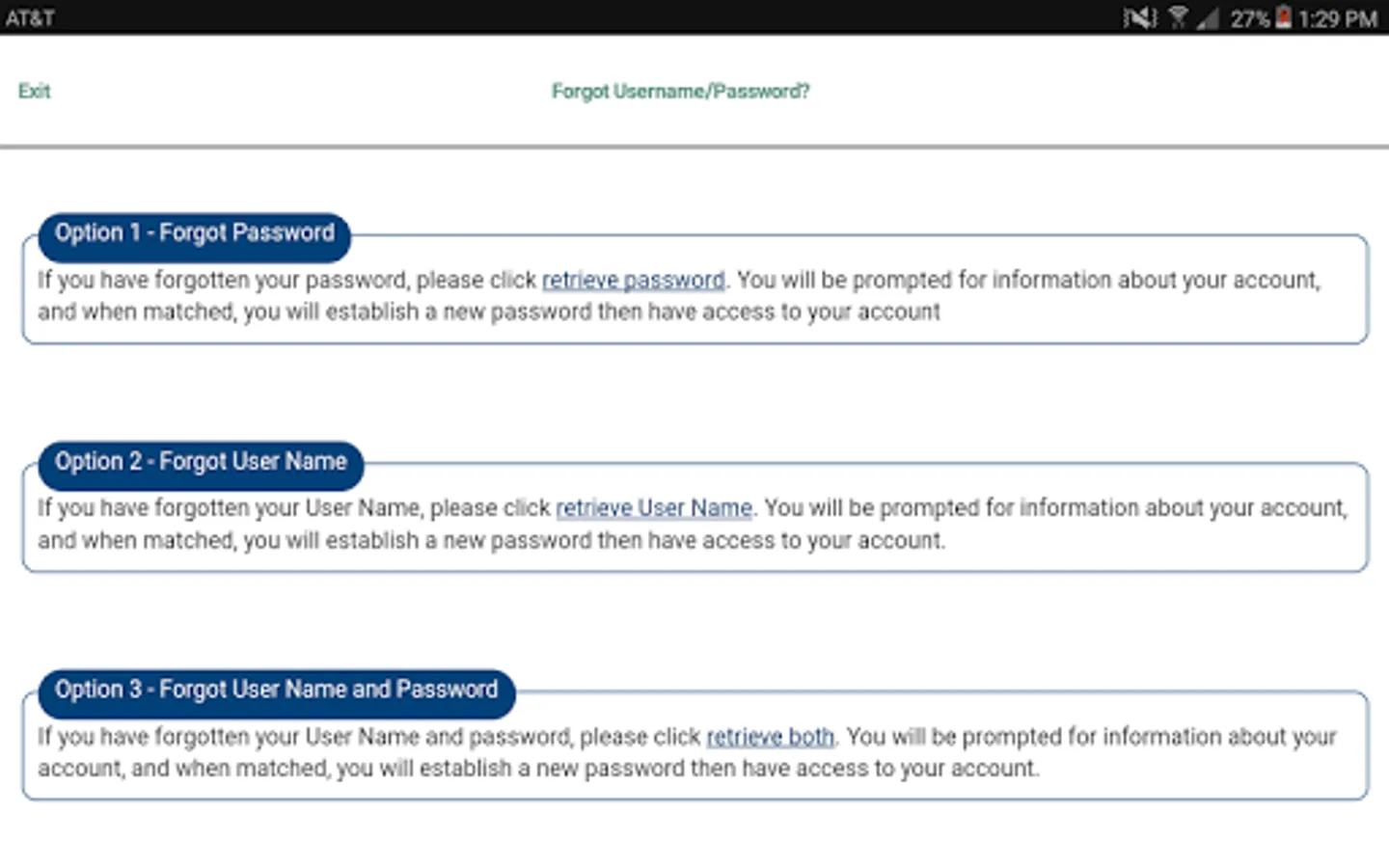Tap the Wi-Fi icon in status bar
Viewport: 1389px width, 868px height.
pyautogui.click(x=1178, y=17)
